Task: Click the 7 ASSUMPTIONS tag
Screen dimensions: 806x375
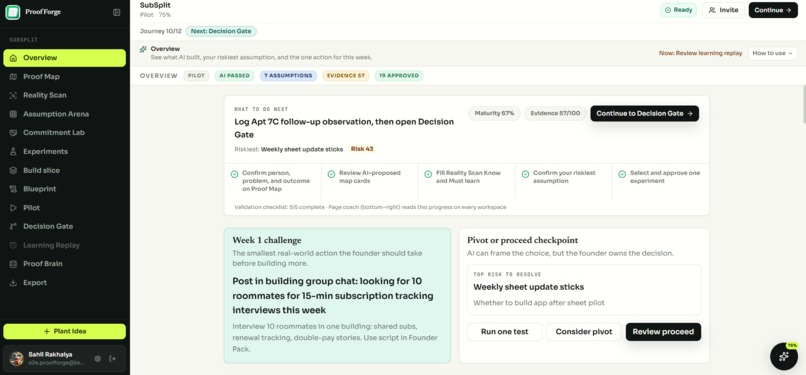Action: tap(288, 76)
